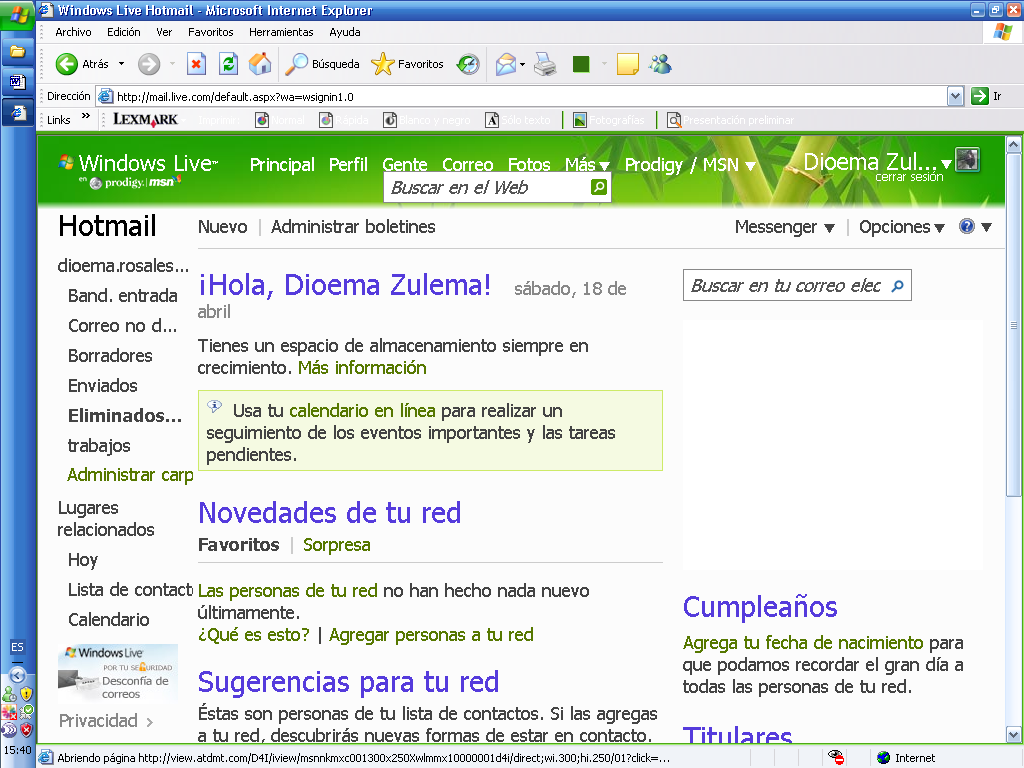Open Administrar boletines

353,227
